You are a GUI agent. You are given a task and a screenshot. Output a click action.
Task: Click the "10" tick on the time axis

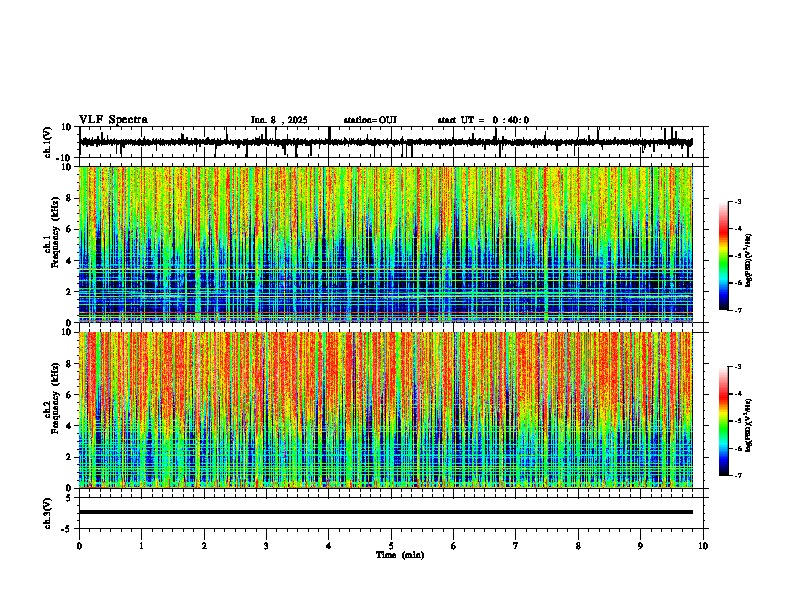coord(703,546)
